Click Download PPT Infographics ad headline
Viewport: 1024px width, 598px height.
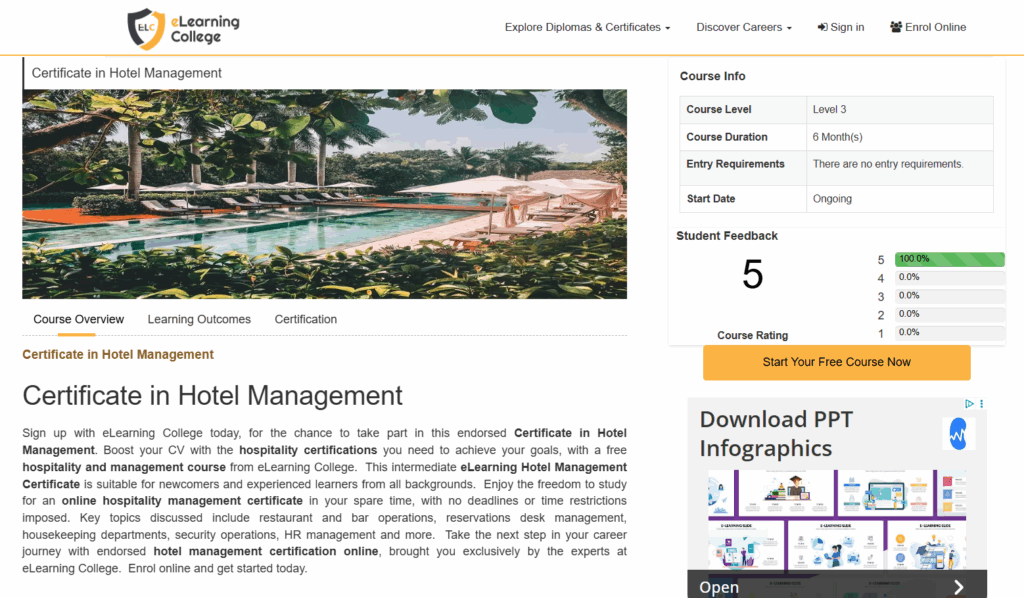tap(776, 433)
